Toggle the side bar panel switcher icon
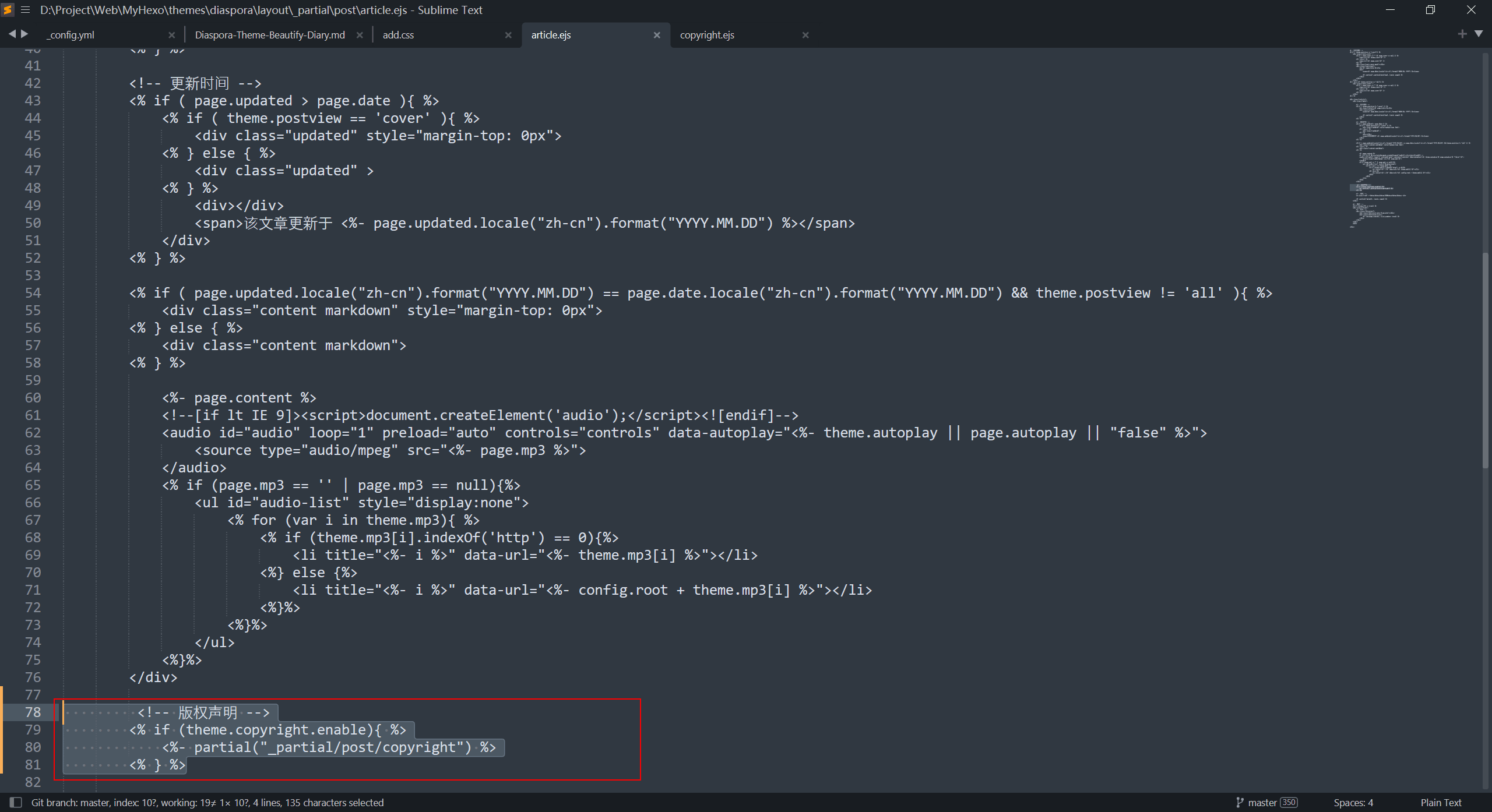Screen dimensions: 1492x812 tap(16, 802)
